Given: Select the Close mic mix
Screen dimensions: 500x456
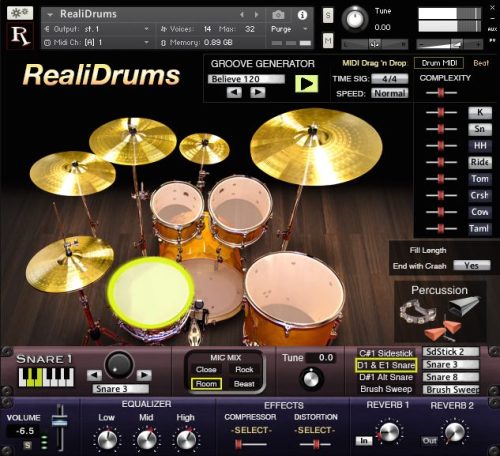Looking at the screenshot, I should pyautogui.click(x=206, y=370).
